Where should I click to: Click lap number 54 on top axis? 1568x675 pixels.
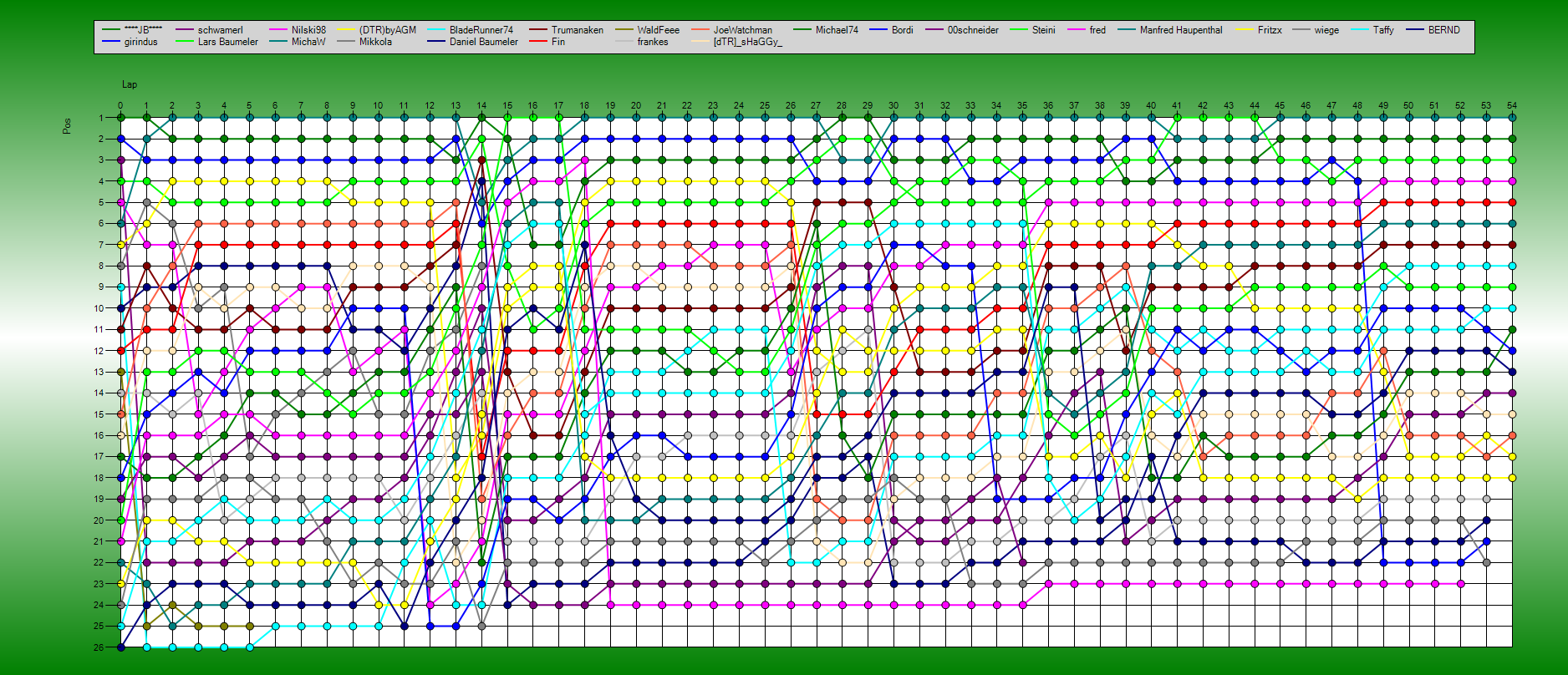click(1512, 106)
